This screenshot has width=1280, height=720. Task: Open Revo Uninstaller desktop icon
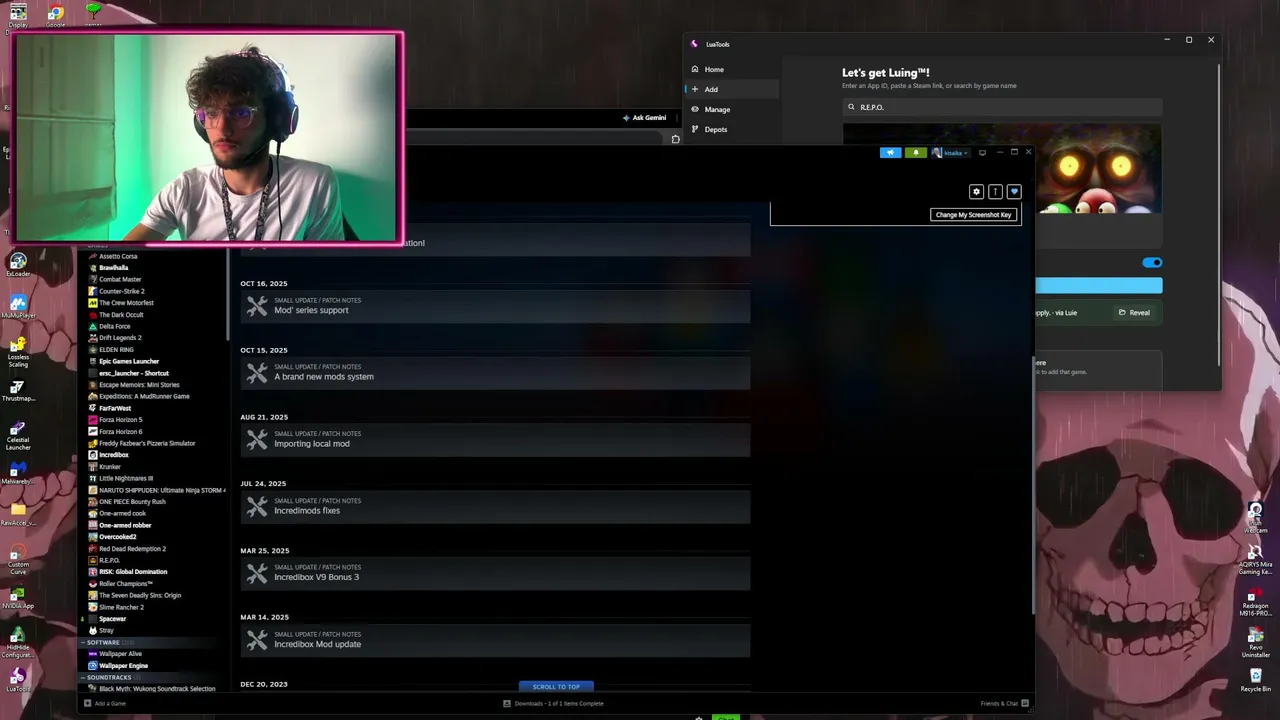(x=1255, y=644)
